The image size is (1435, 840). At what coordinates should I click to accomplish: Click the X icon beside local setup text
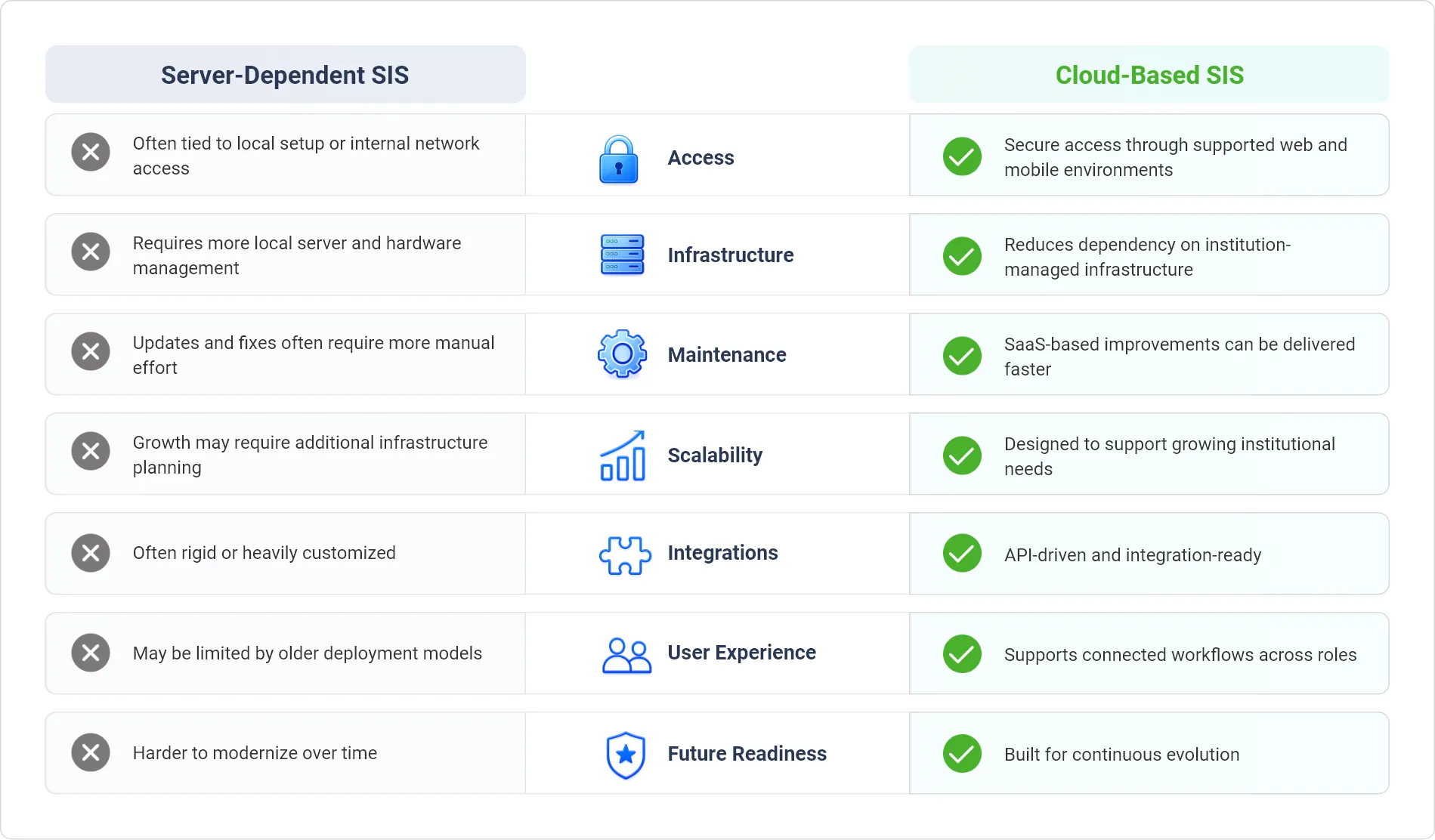tap(91, 152)
